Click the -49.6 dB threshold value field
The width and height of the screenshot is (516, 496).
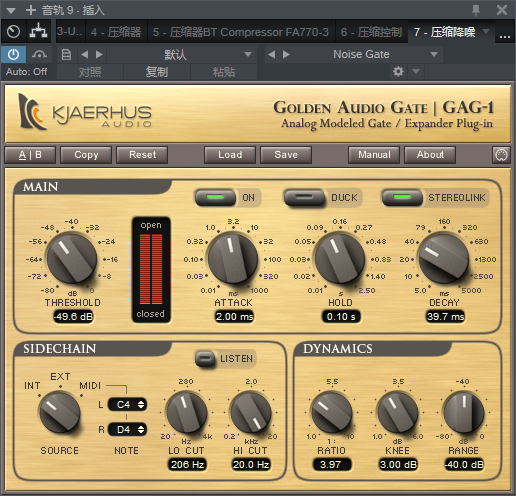(x=73, y=316)
